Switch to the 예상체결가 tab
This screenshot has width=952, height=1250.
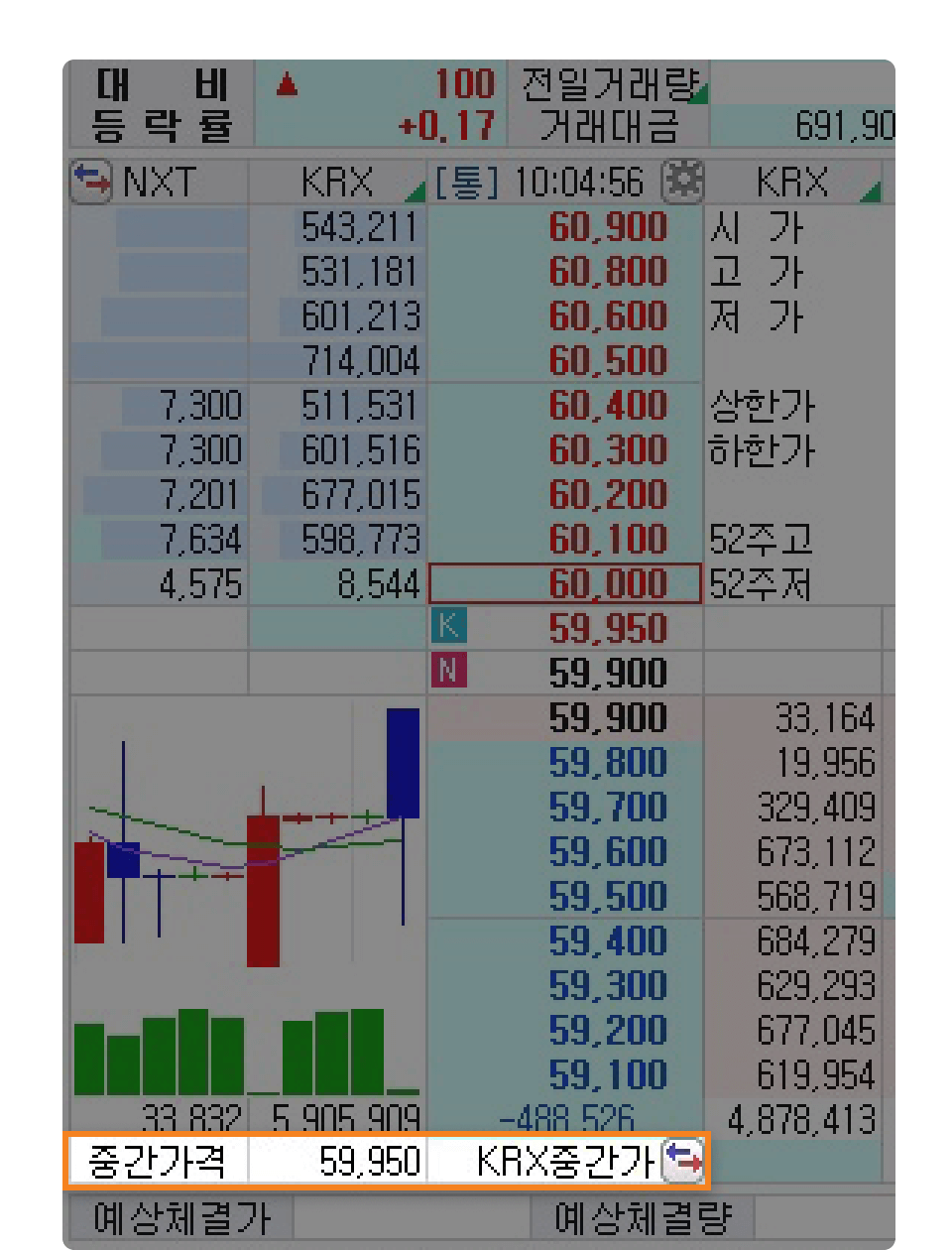[181, 1219]
